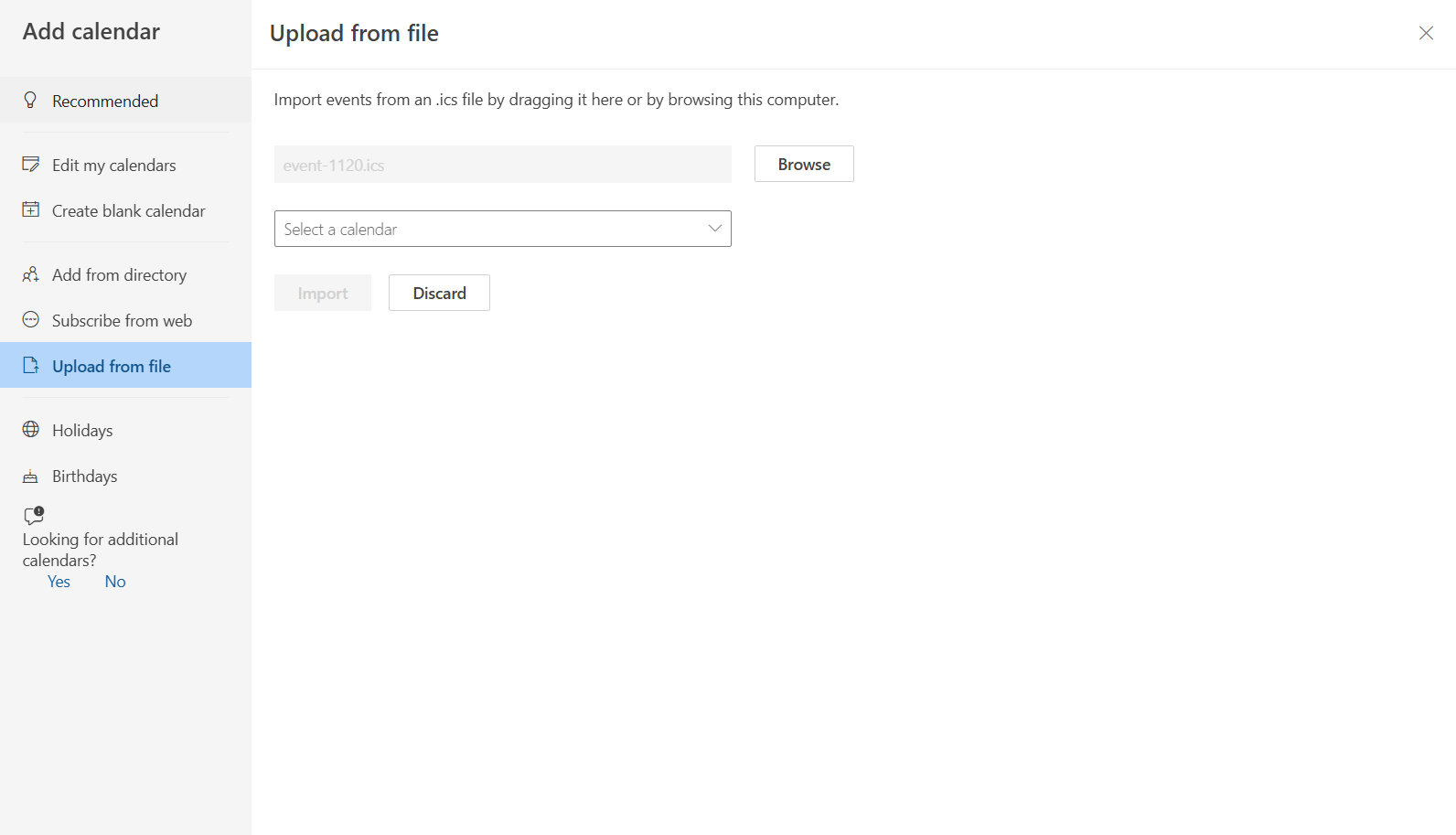Open Create blank calendar

pos(125,210)
